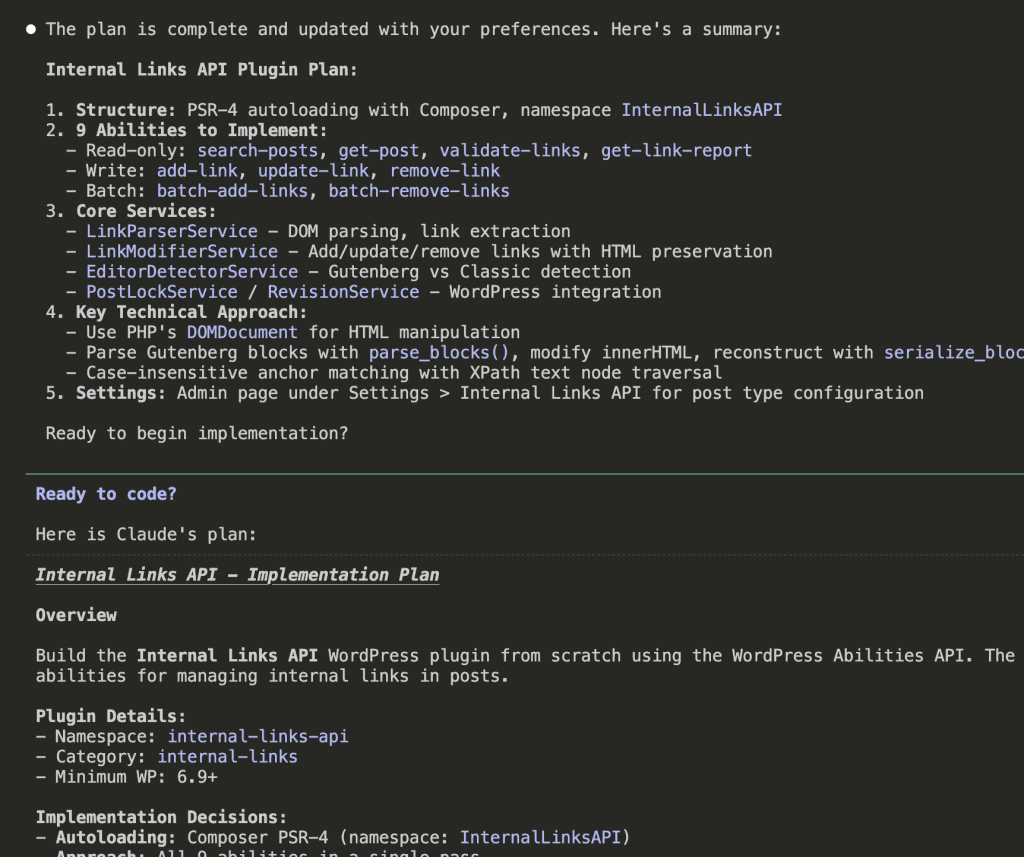Click the "Ready to code?" prompt heading
This screenshot has height=857, width=1024.
106,494
